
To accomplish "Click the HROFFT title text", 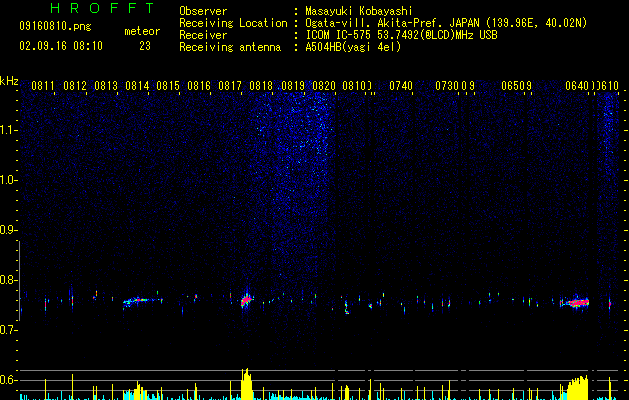I will click(103, 8).
